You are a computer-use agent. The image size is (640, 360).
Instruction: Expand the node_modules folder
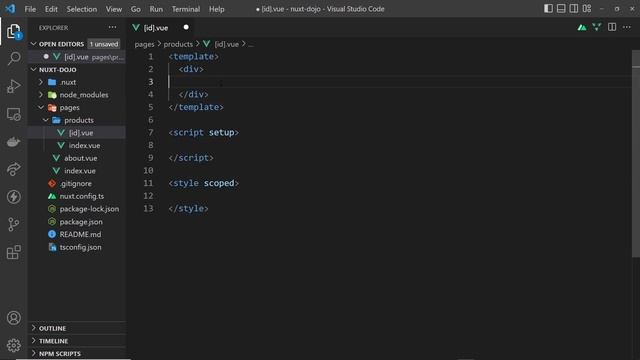point(41,95)
